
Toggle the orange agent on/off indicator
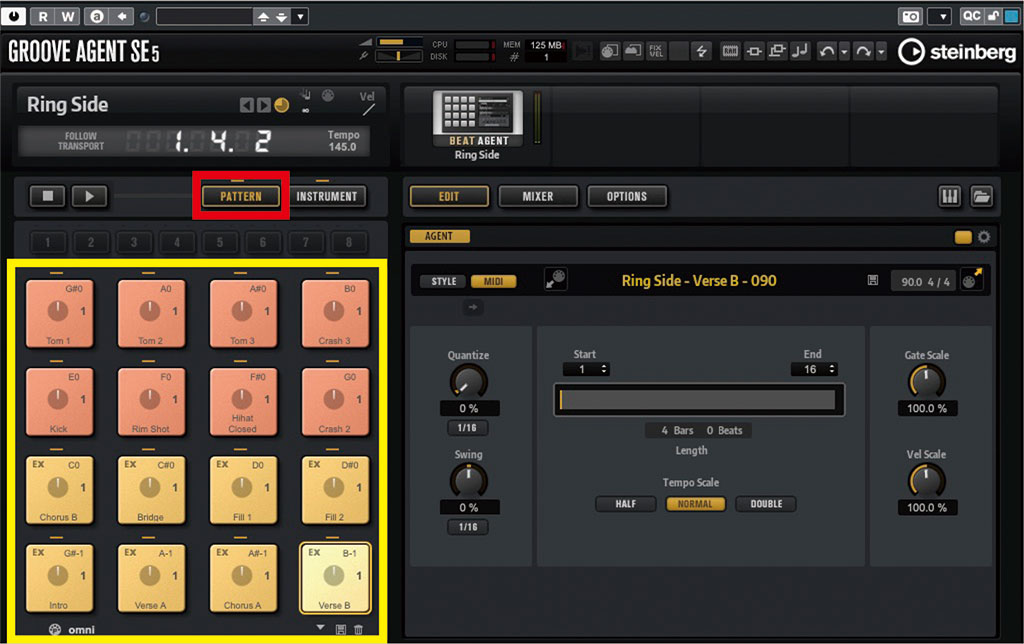tap(963, 237)
